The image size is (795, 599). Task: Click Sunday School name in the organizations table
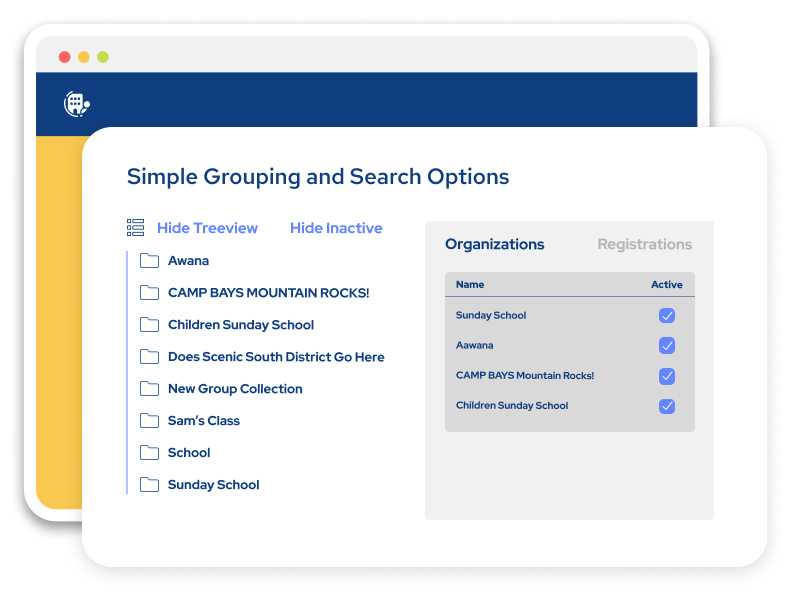491,315
